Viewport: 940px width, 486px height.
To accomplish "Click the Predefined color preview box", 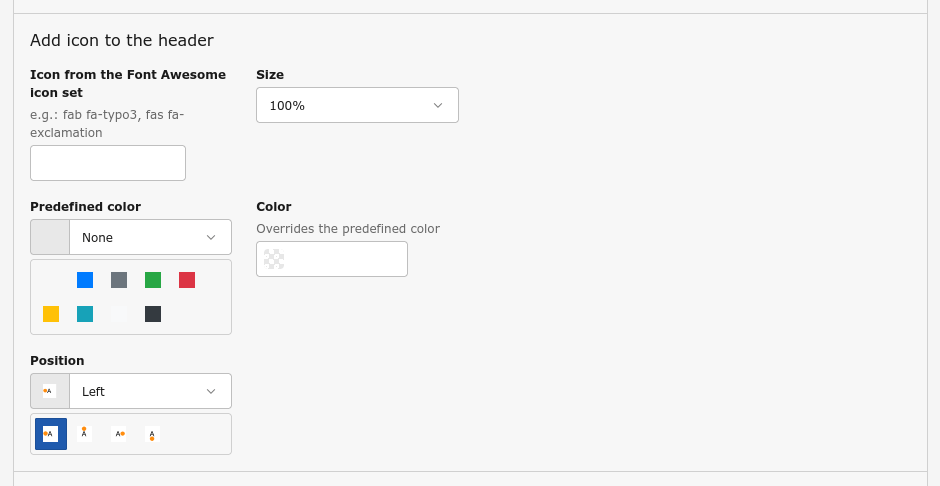I will 50,237.
